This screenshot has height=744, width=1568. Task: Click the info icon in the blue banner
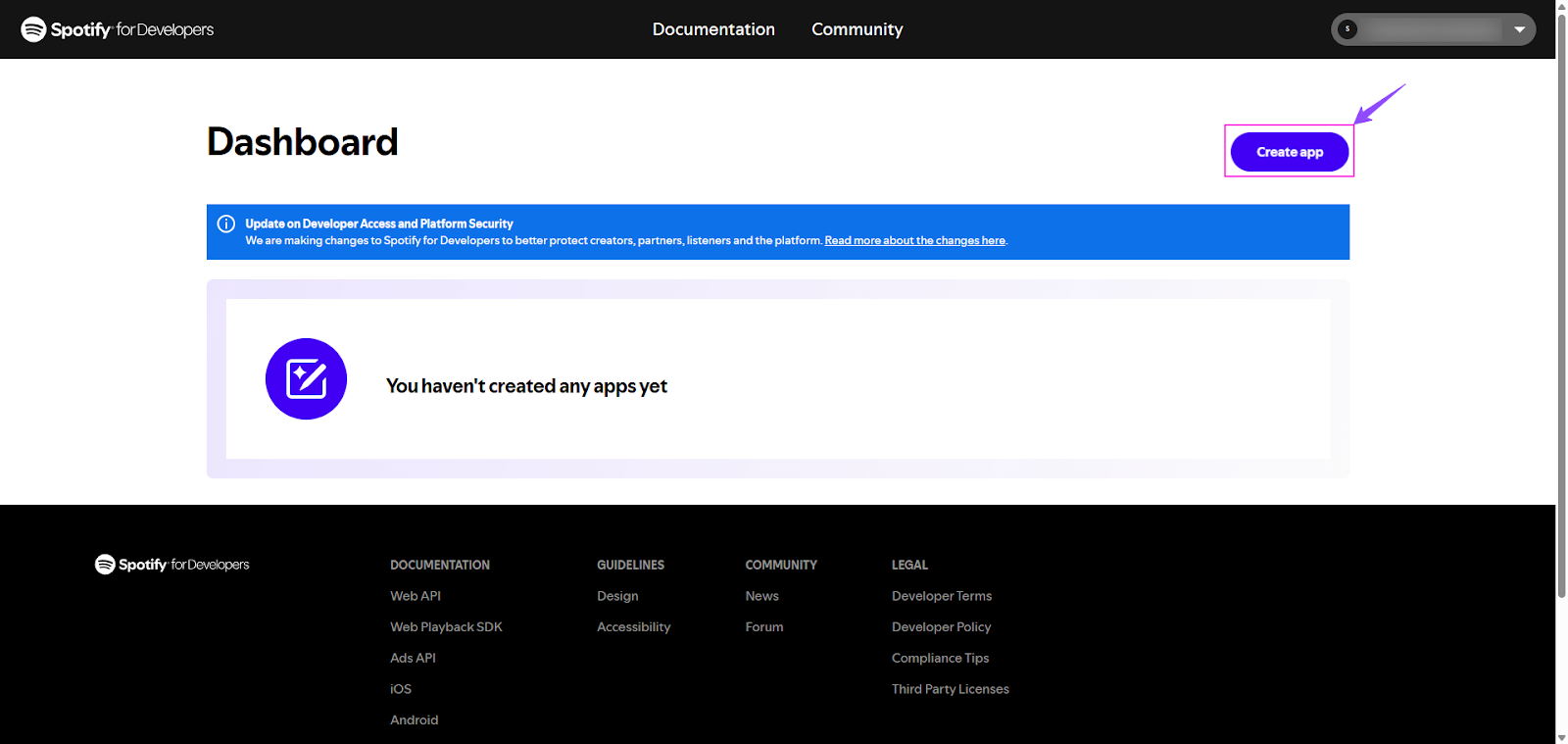(x=226, y=223)
